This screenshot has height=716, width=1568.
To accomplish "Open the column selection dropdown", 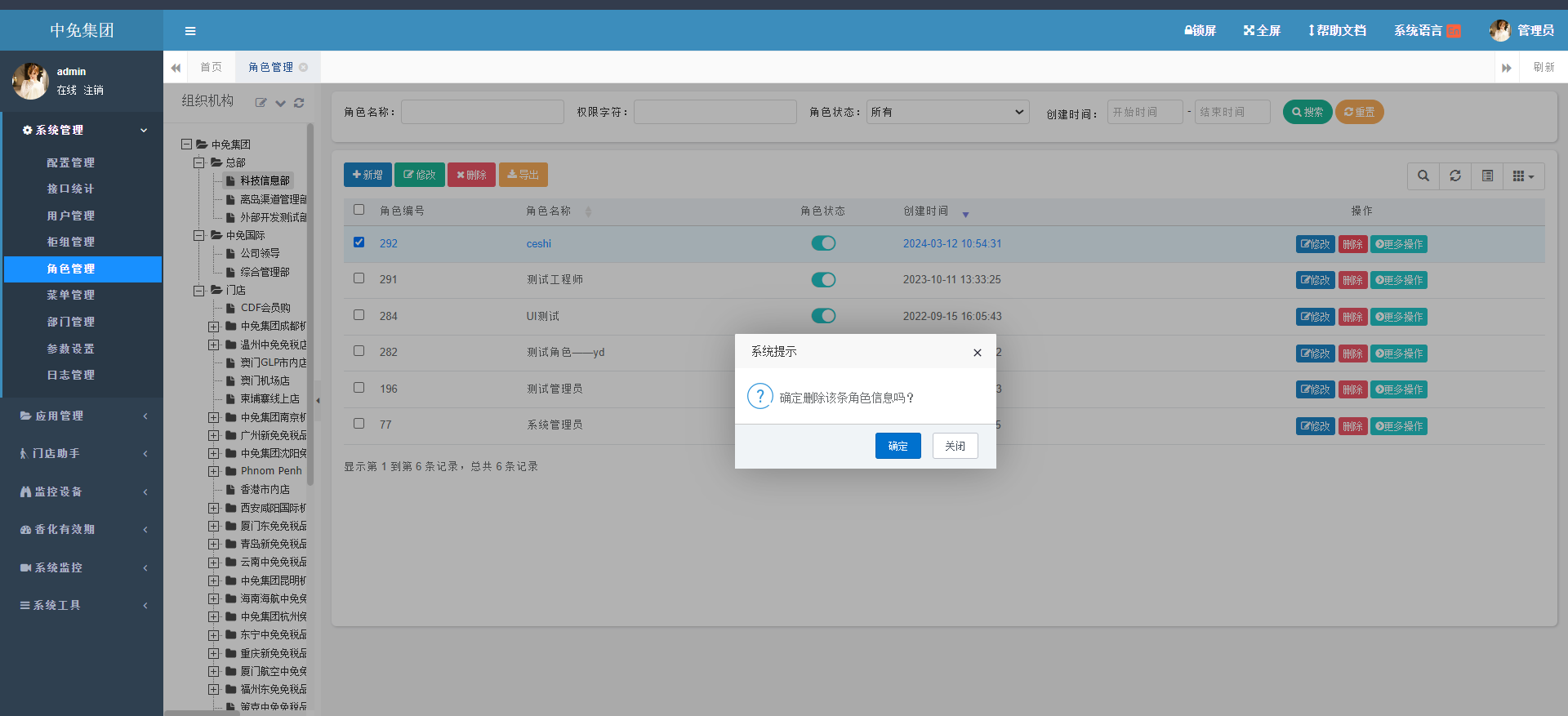I will tap(1523, 176).
